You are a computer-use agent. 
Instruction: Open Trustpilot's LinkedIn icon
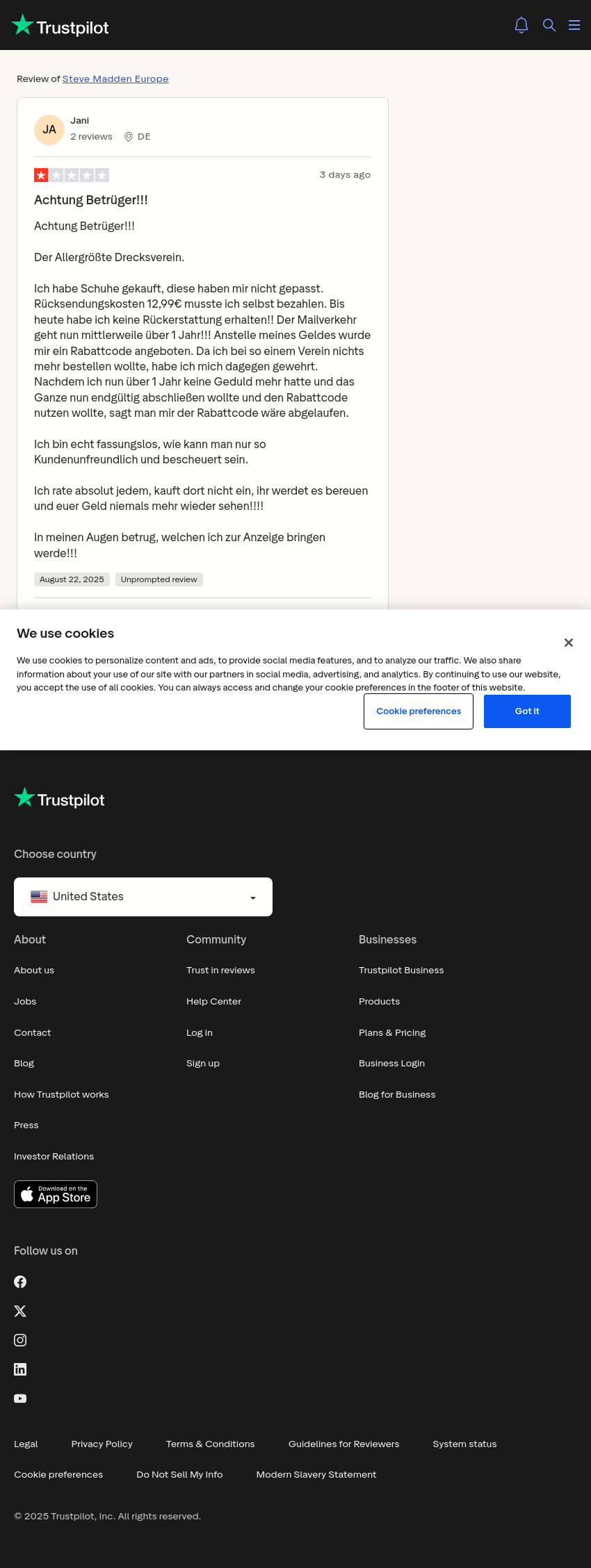tap(20, 1369)
